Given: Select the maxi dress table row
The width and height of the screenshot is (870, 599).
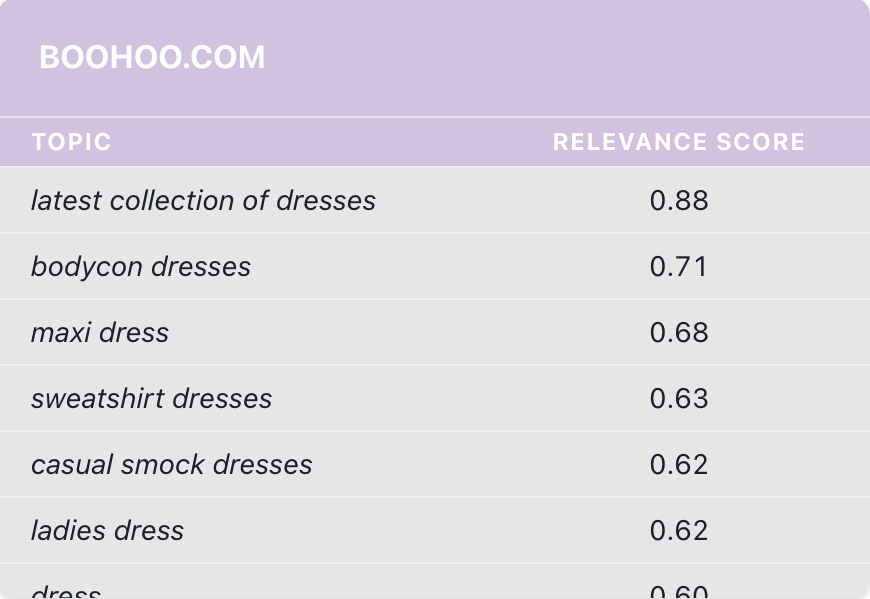Looking at the screenshot, I should (x=435, y=332).
